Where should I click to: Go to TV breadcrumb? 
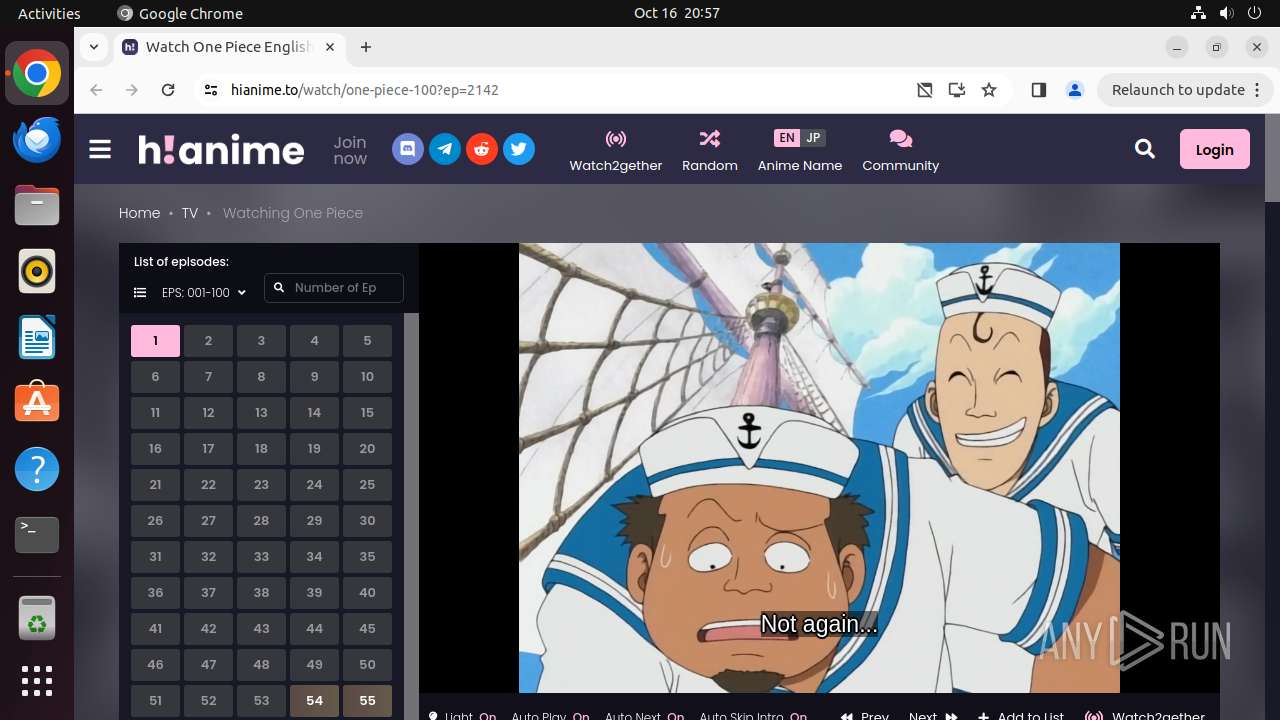point(189,213)
